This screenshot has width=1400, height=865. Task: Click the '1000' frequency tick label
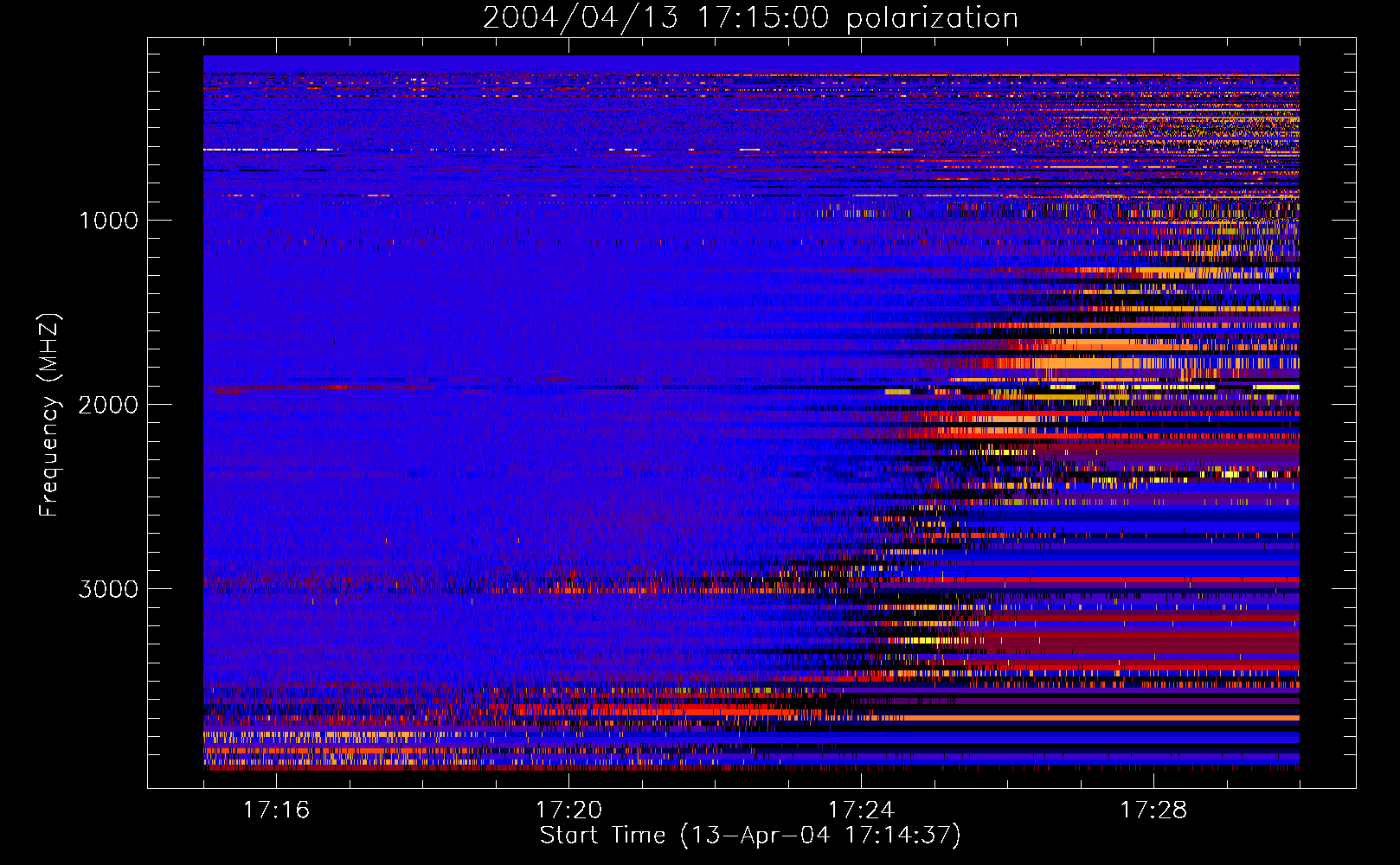tap(108, 221)
